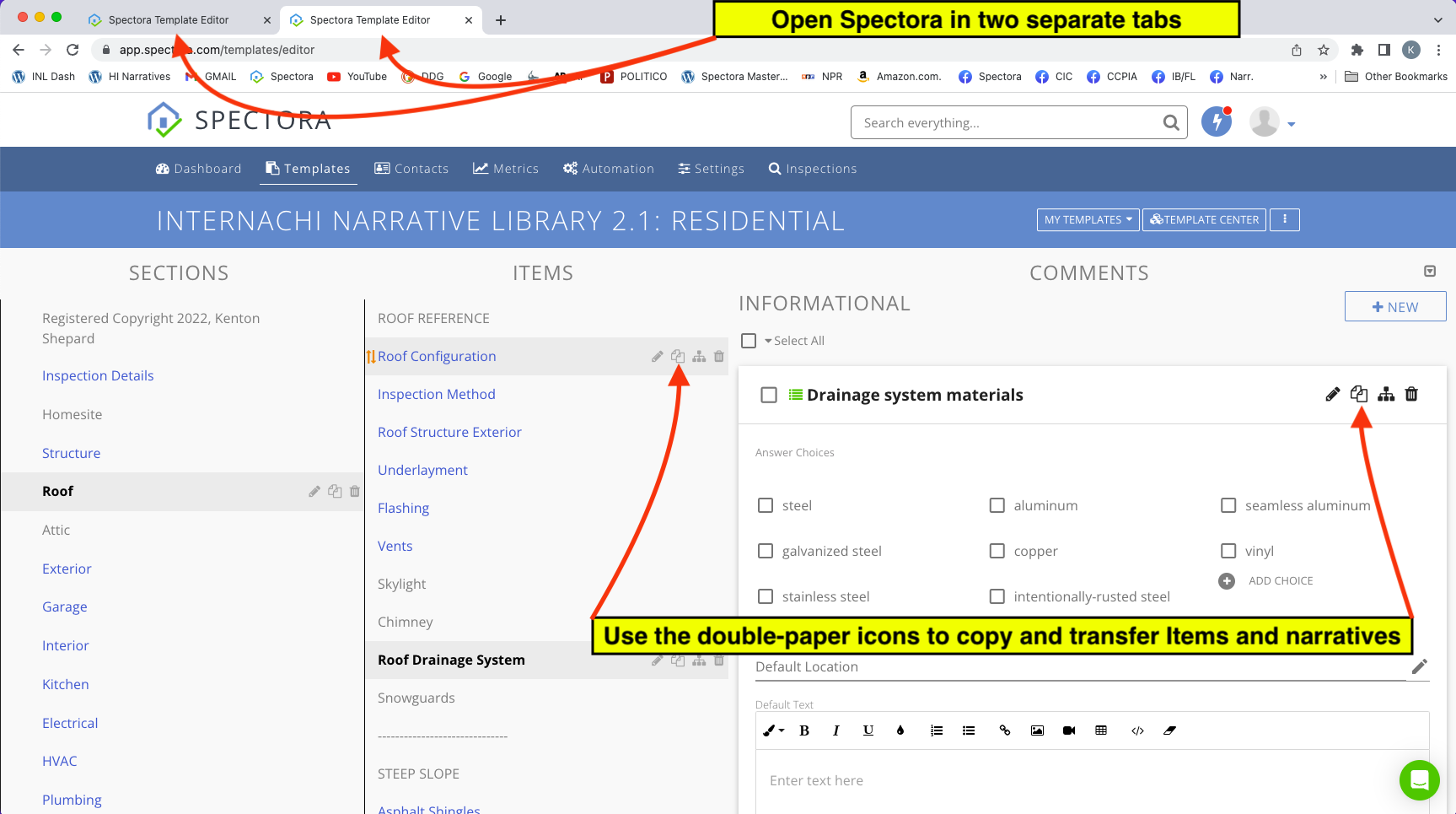1456x814 pixels.
Task: Toggle italic formatting in the text editor
Action: [835, 730]
